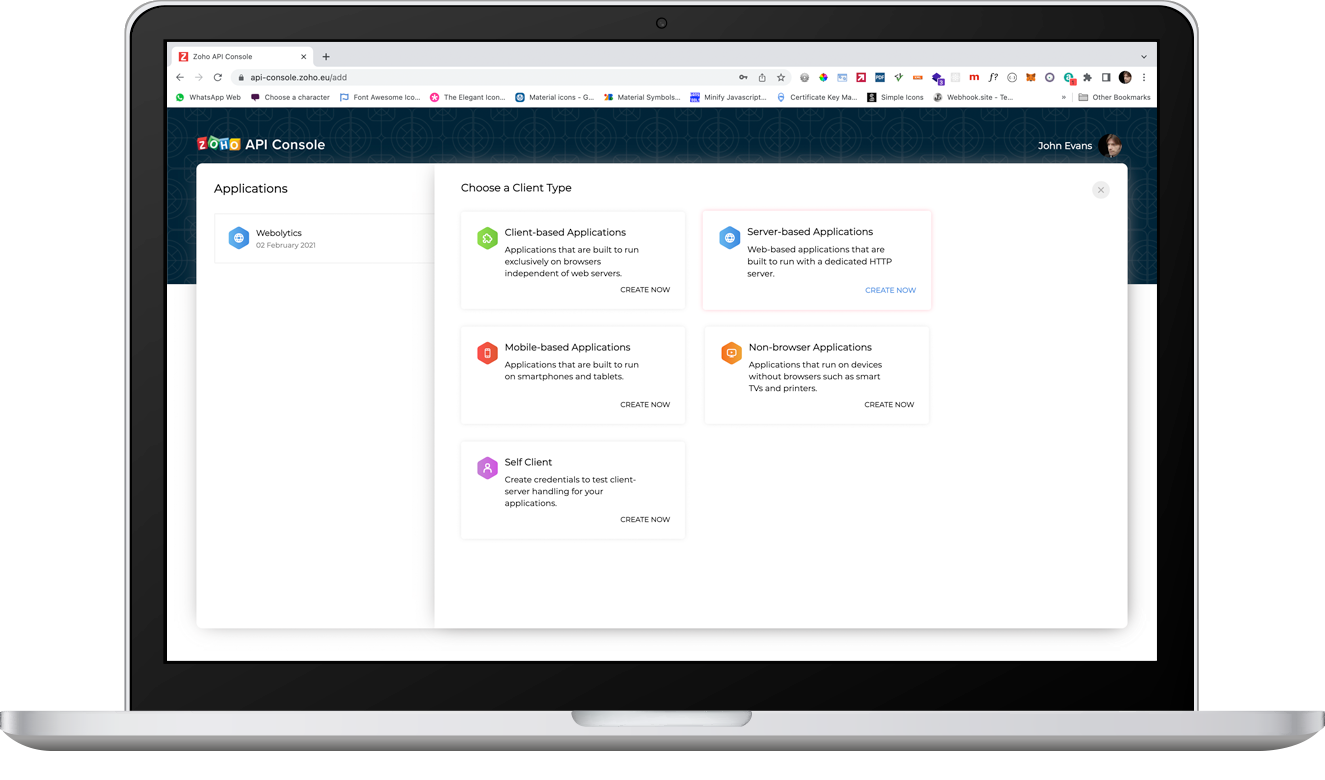1325x780 pixels.
Task: Open the Webhook.site bookmark
Action: (972, 96)
